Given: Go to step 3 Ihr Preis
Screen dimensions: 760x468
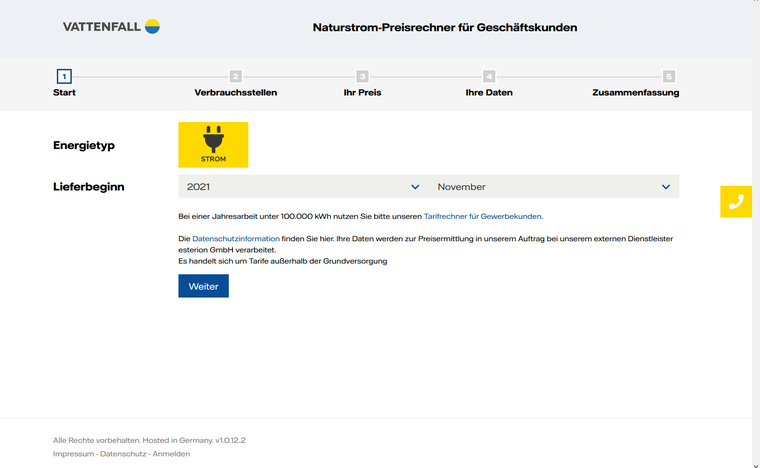Looking at the screenshot, I should pyautogui.click(x=363, y=83).
